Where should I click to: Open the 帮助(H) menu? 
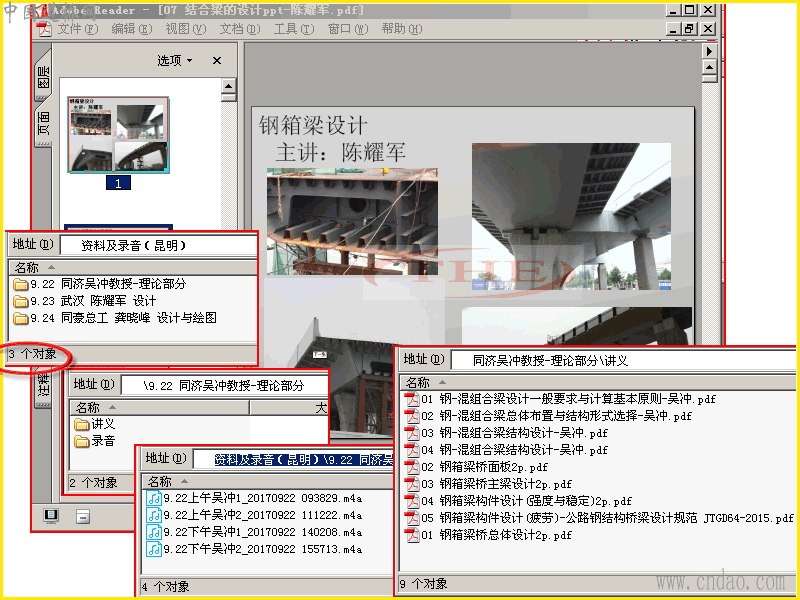[402, 29]
